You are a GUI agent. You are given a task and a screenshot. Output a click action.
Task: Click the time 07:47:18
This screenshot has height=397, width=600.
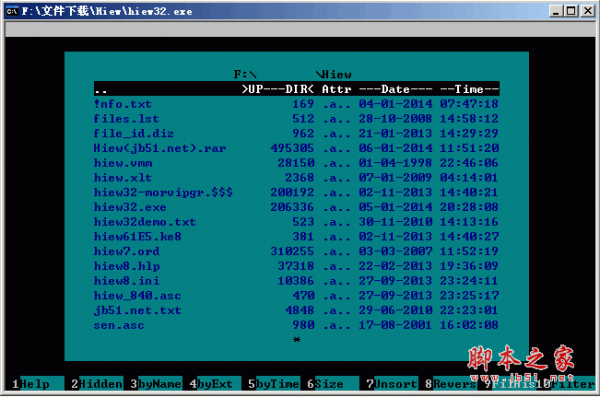pos(469,104)
